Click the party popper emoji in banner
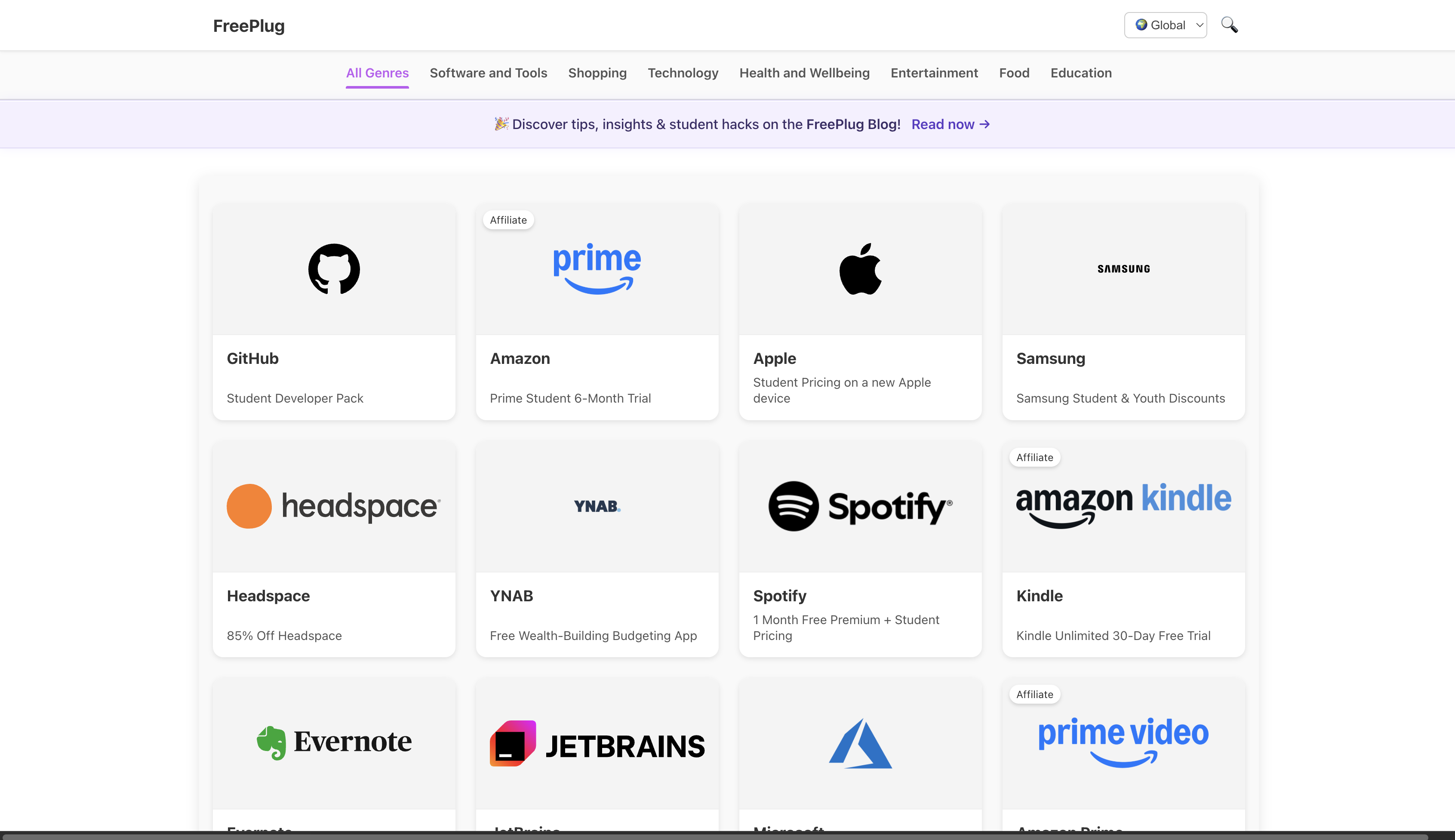Viewport: 1455px width, 840px height. [x=501, y=123]
